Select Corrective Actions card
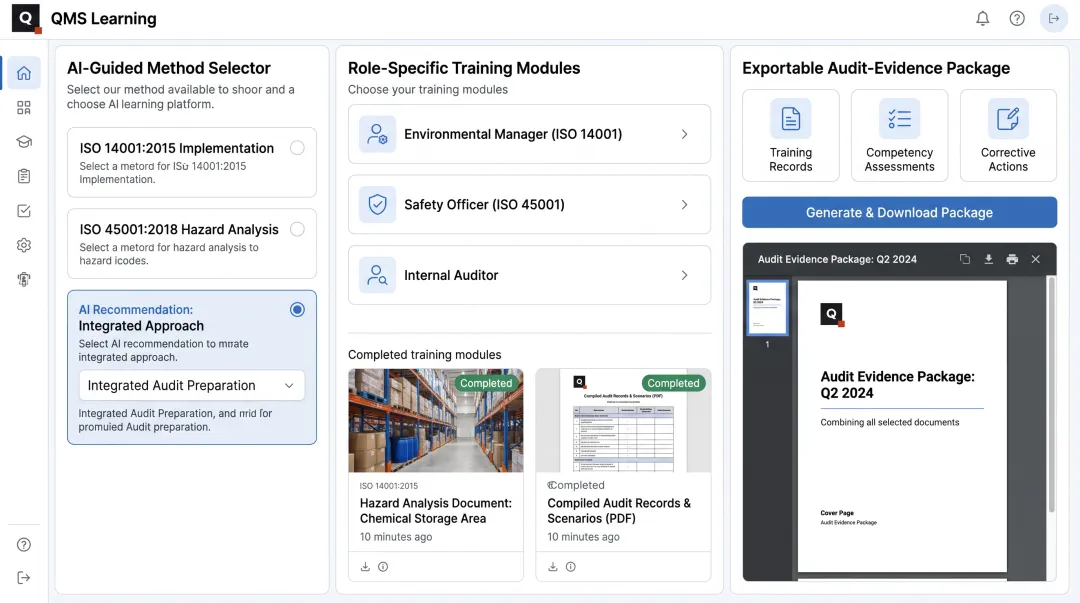Viewport: 1080px width, 603px height. point(1008,136)
